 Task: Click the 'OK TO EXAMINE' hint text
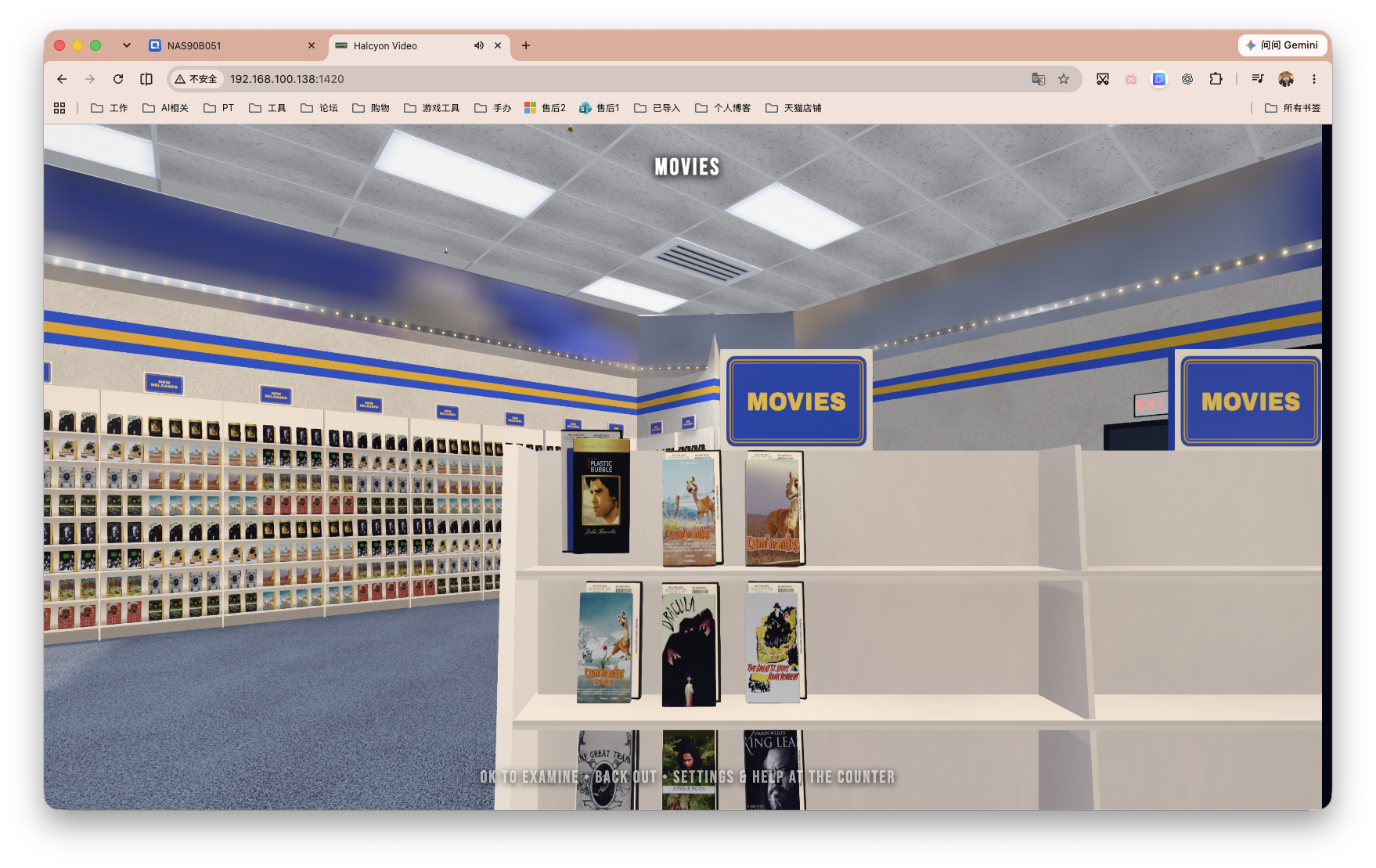(529, 777)
